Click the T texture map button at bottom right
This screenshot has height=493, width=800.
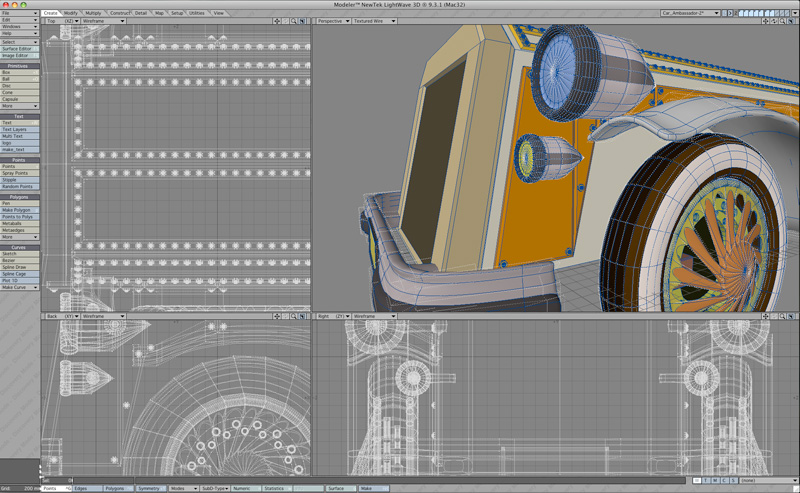pyautogui.click(x=707, y=481)
